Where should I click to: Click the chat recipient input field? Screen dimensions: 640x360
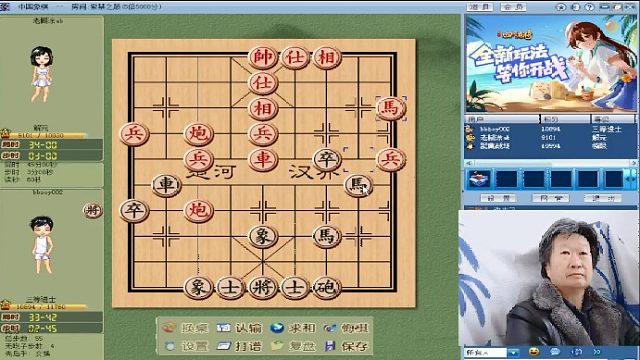pos(486,352)
